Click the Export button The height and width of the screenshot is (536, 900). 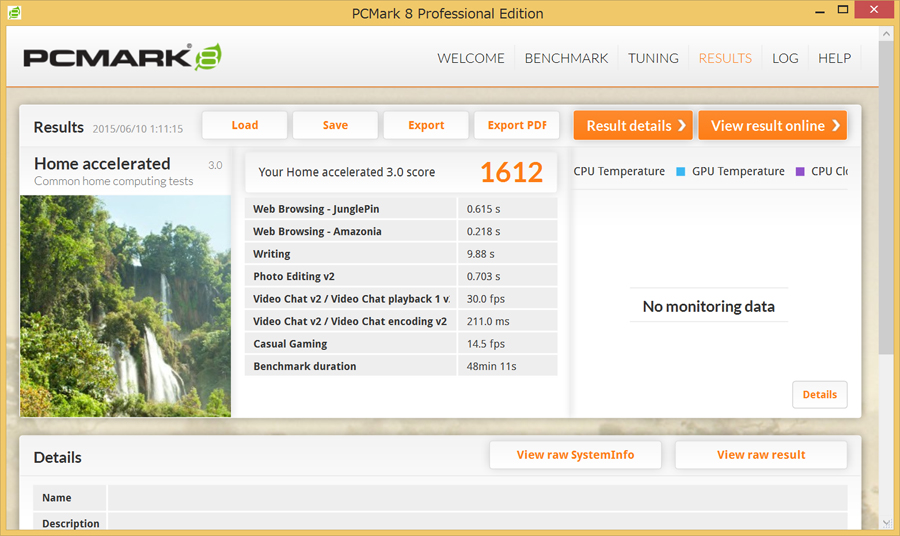click(426, 125)
